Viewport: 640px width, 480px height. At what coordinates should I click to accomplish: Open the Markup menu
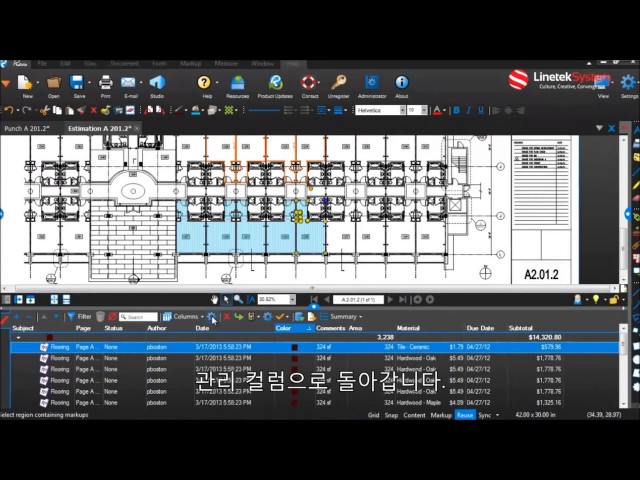click(190, 64)
